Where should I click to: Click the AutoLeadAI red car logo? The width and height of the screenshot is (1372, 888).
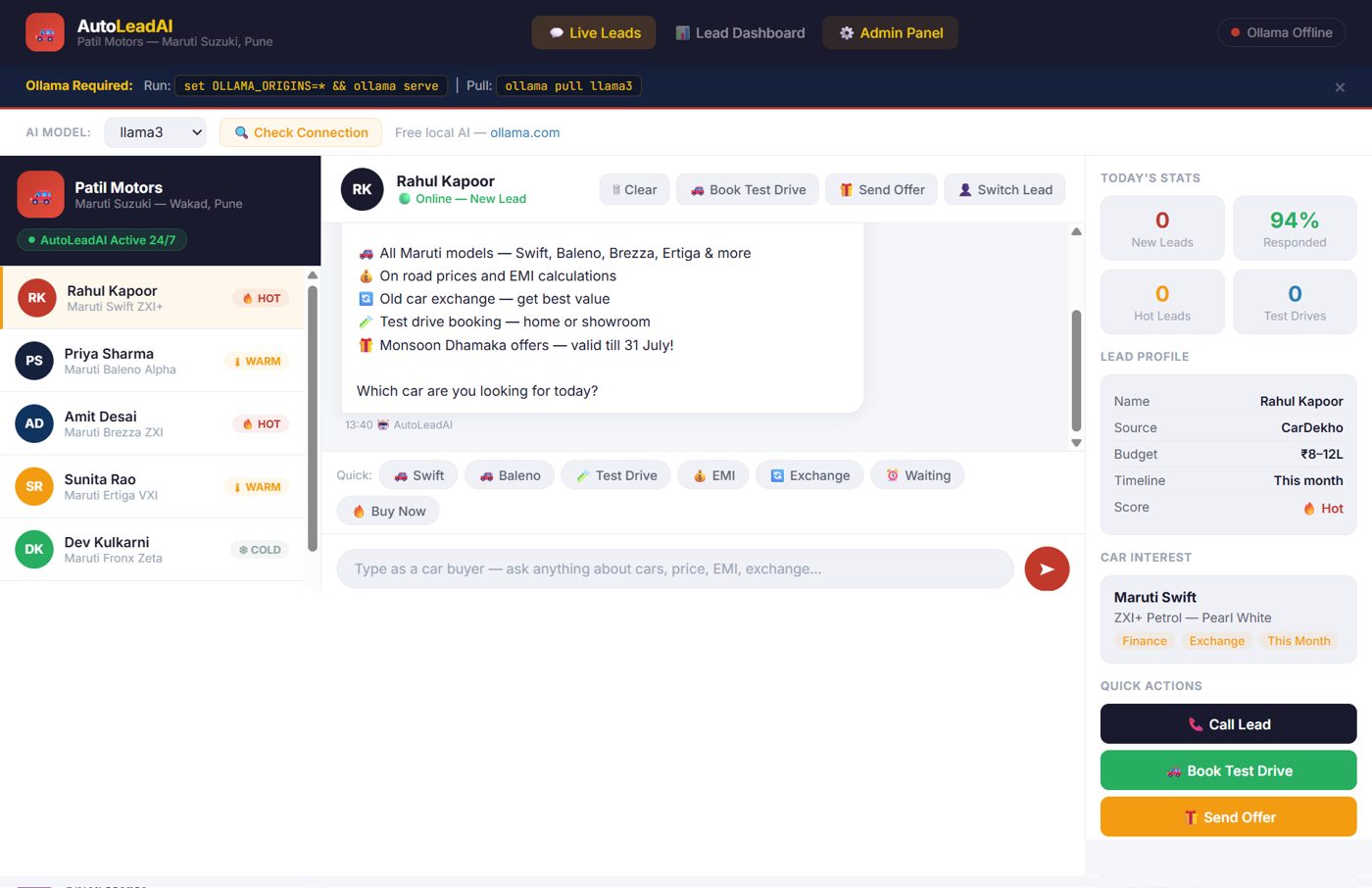[45, 32]
